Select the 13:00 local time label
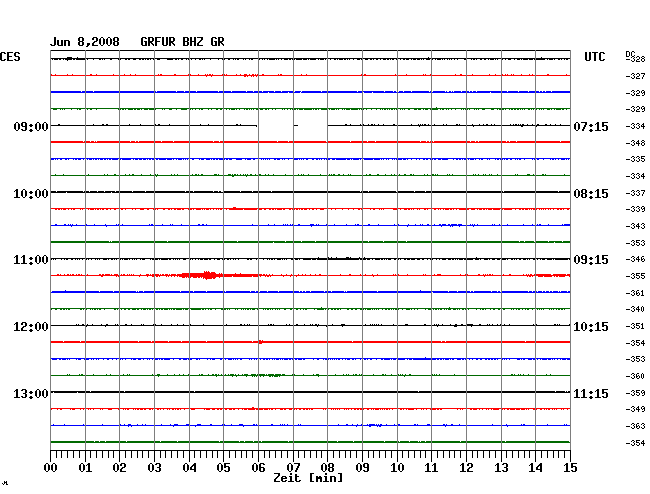Viewport: 650px width, 494px height. click(31, 393)
